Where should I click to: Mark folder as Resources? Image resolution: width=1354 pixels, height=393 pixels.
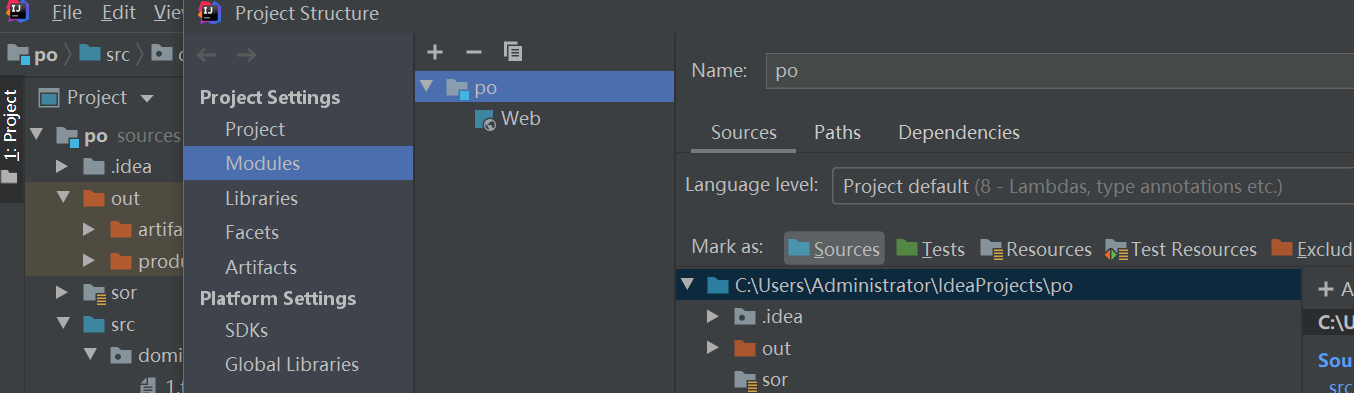tap(1036, 248)
